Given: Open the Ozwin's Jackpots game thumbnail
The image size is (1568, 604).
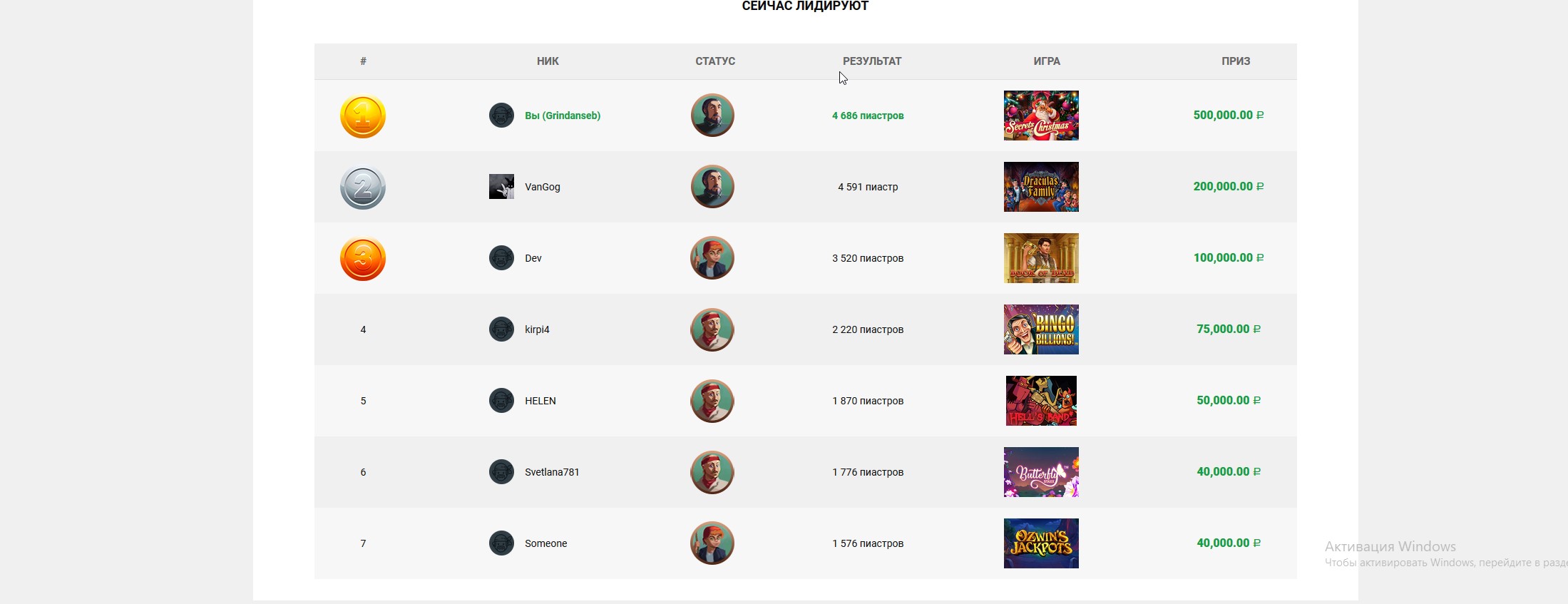Looking at the screenshot, I should pos(1041,543).
